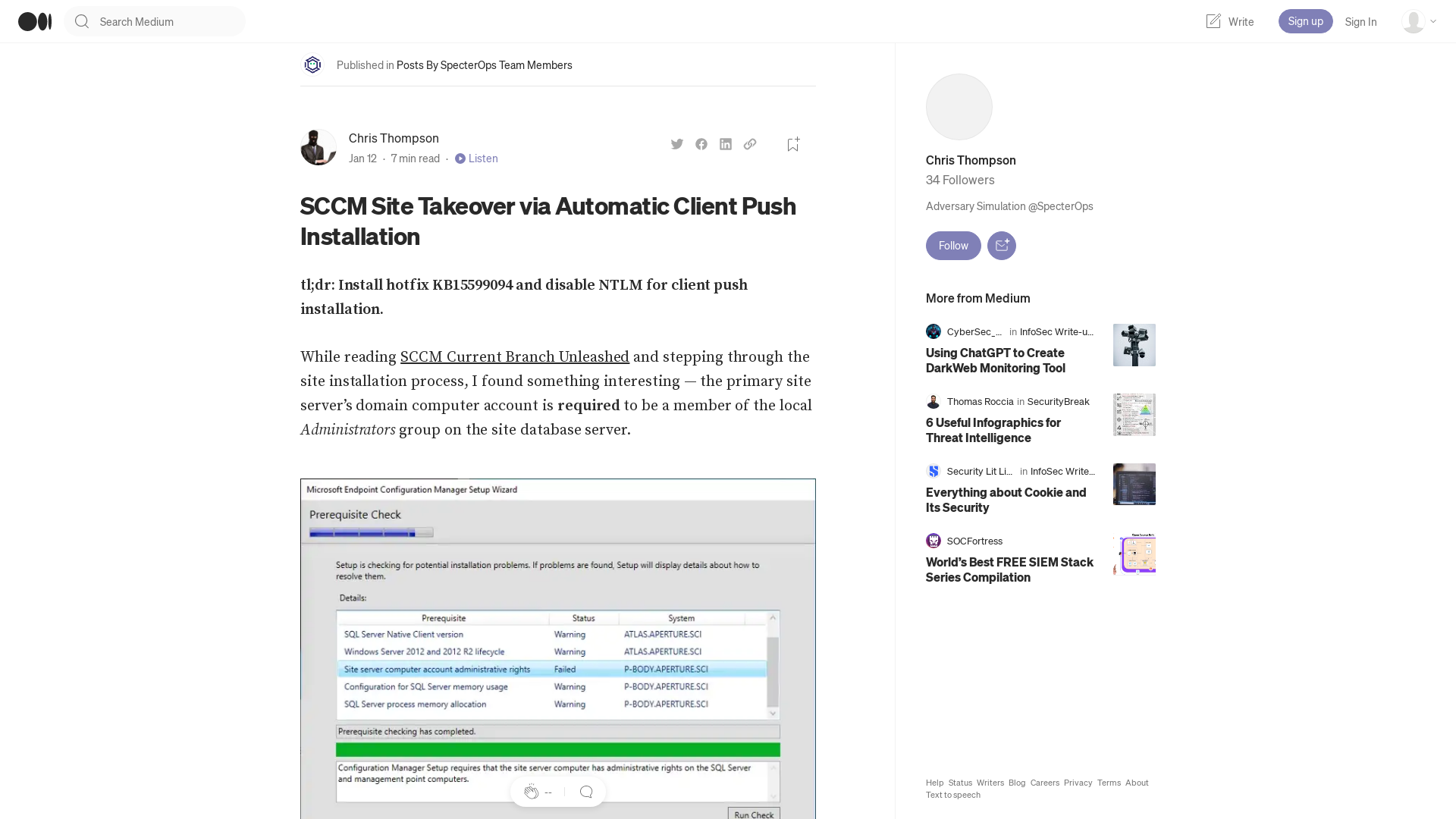
Task: Share article on Twitter
Action: coord(677,144)
